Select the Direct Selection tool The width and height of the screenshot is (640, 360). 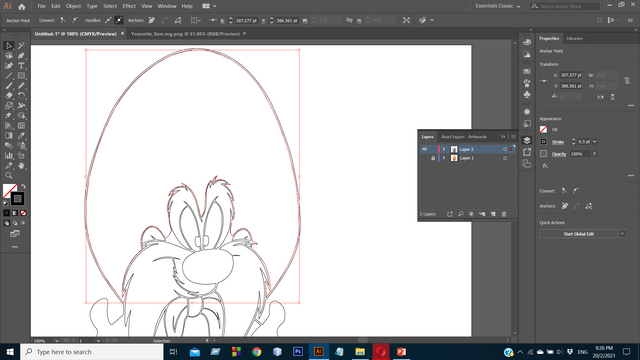(x=9, y=46)
